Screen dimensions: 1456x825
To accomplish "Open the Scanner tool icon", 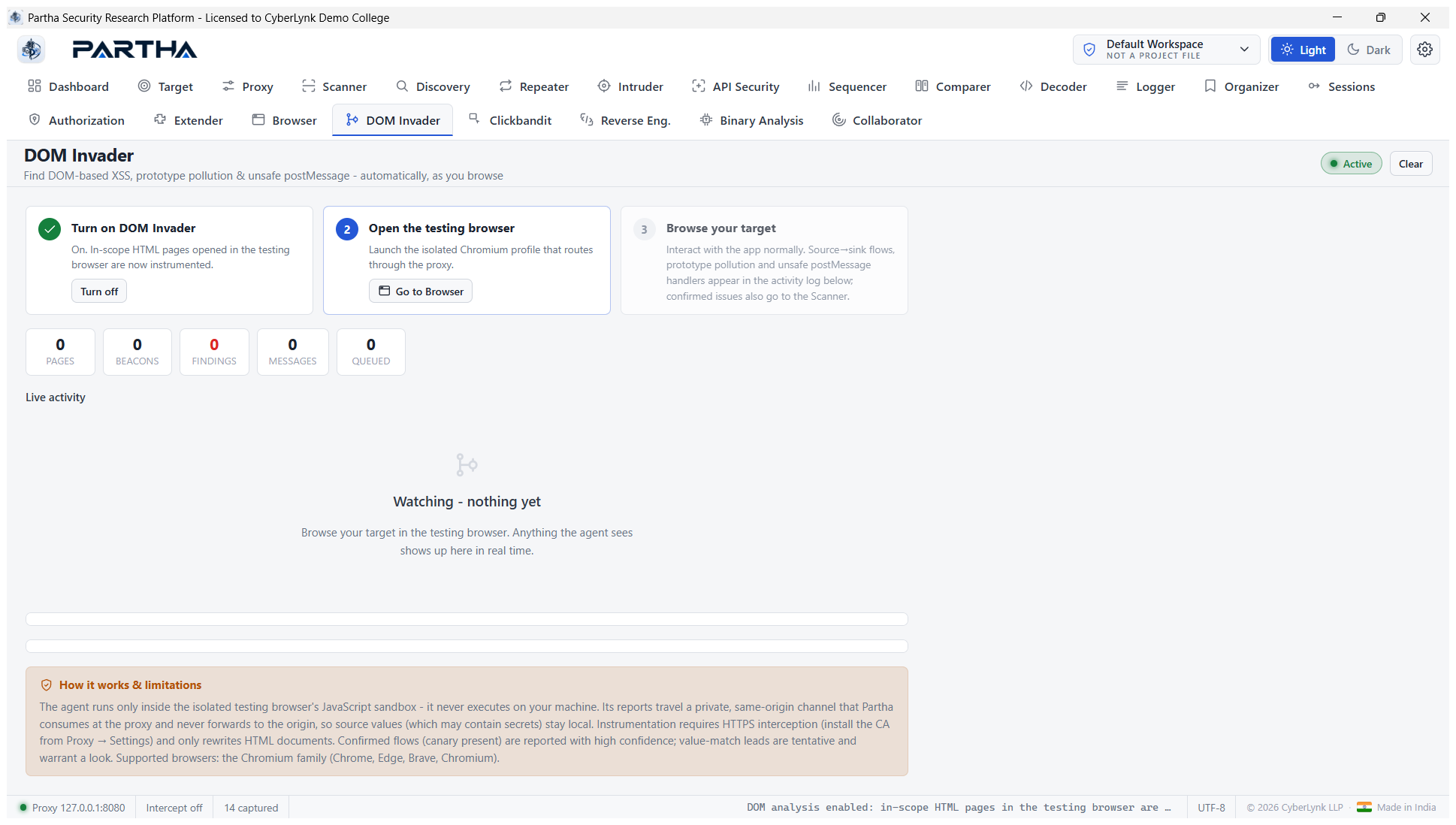I will tap(309, 86).
